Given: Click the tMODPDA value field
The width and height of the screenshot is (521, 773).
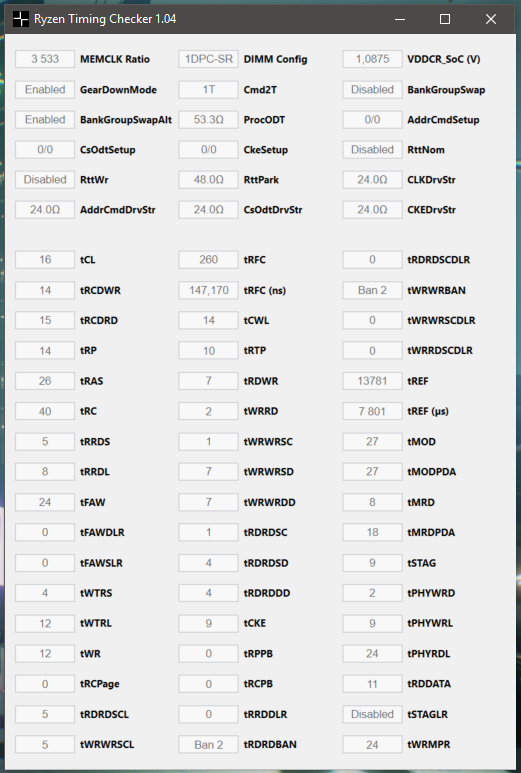Looking at the screenshot, I should pyautogui.click(x=372, y=472).
